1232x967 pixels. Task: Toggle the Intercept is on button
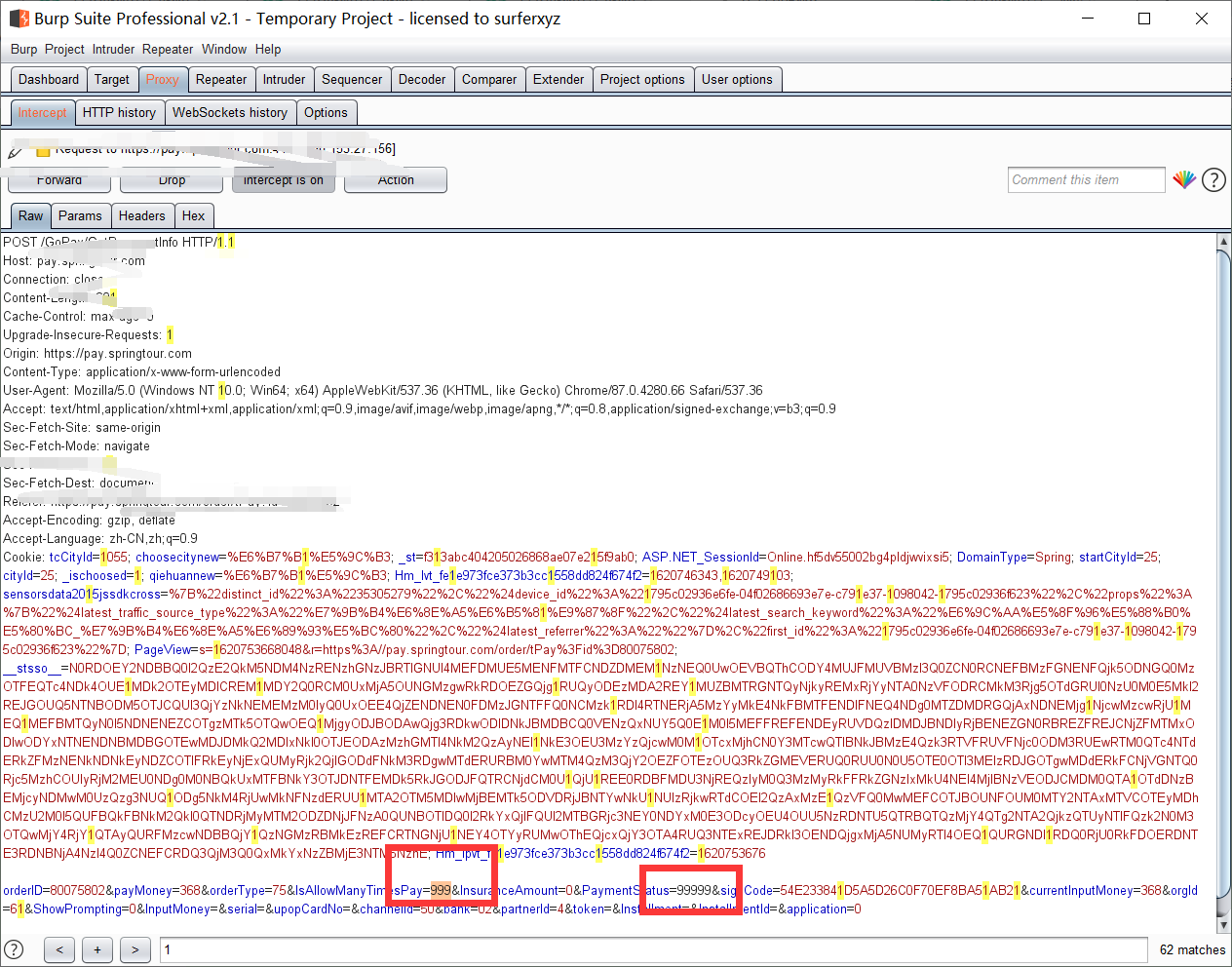(x=284, y=180)
